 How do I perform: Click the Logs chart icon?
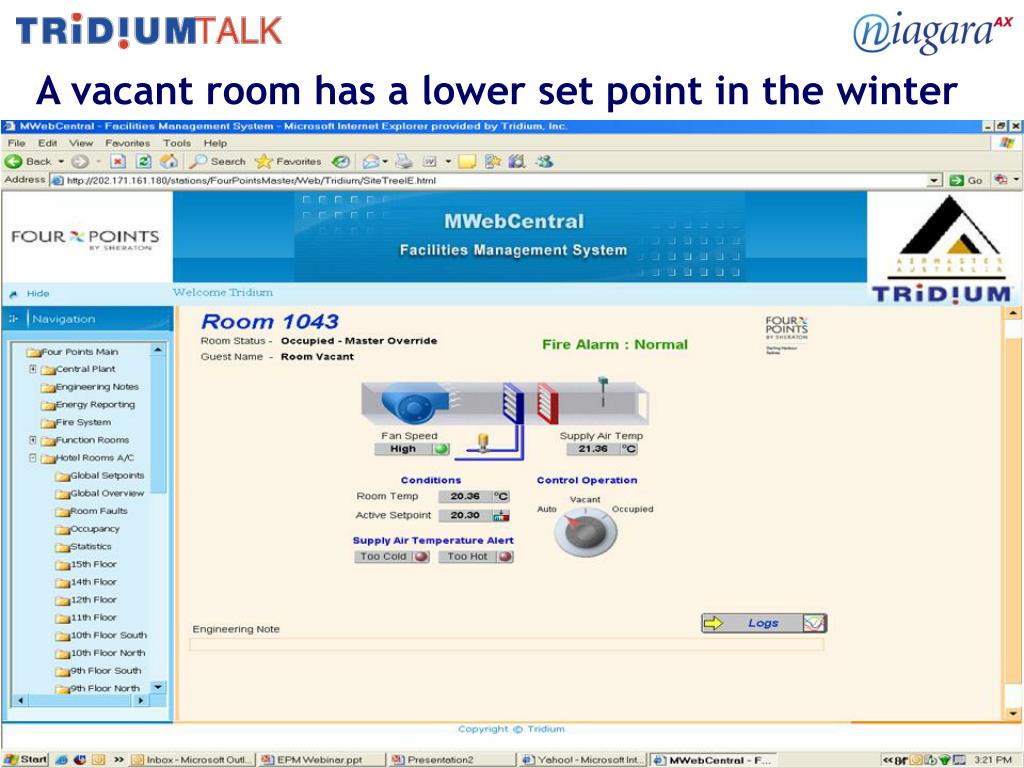pyautogui.click(x=814, y=623)
